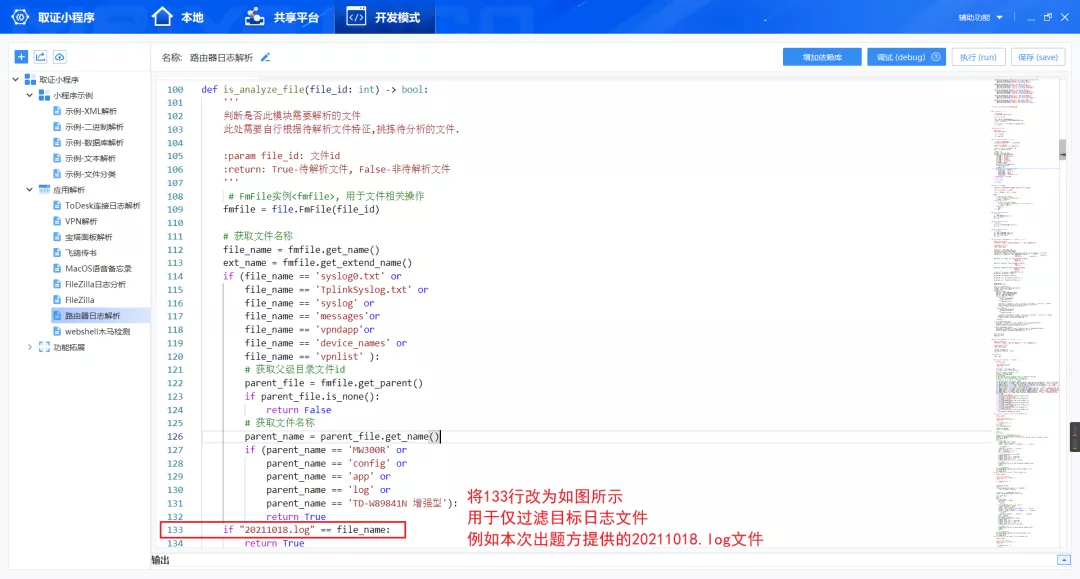Click the blue plus new-program icon
Screen dimensions: 1080x579
pos(21,57)
